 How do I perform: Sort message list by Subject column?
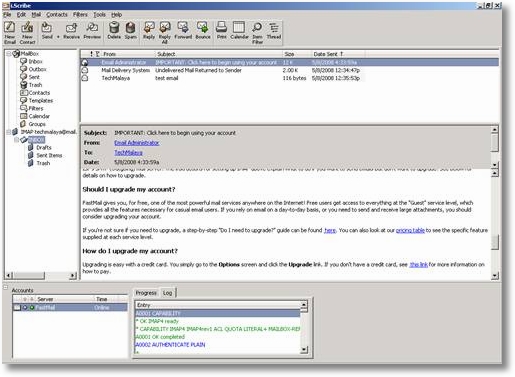(219, 54)
